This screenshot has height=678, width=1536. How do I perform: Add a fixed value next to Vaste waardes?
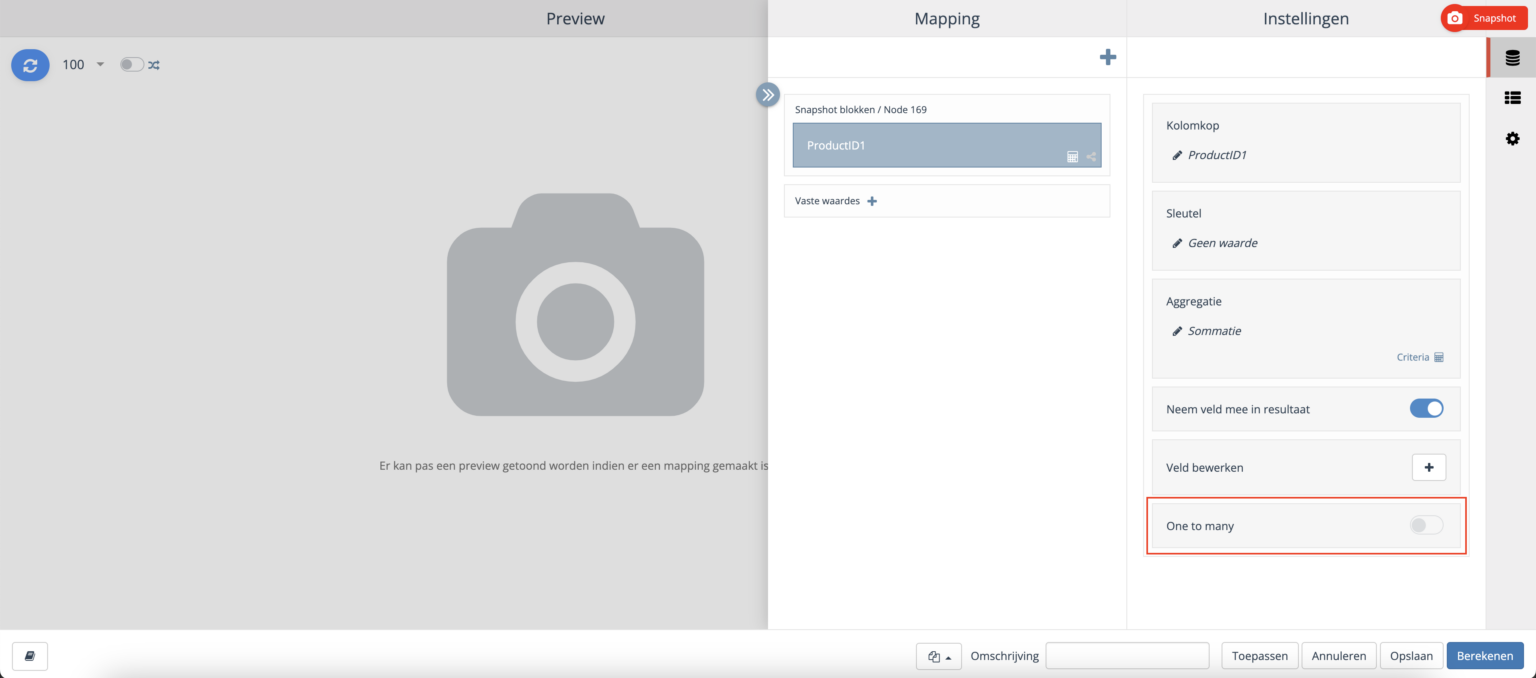[872, 201]
